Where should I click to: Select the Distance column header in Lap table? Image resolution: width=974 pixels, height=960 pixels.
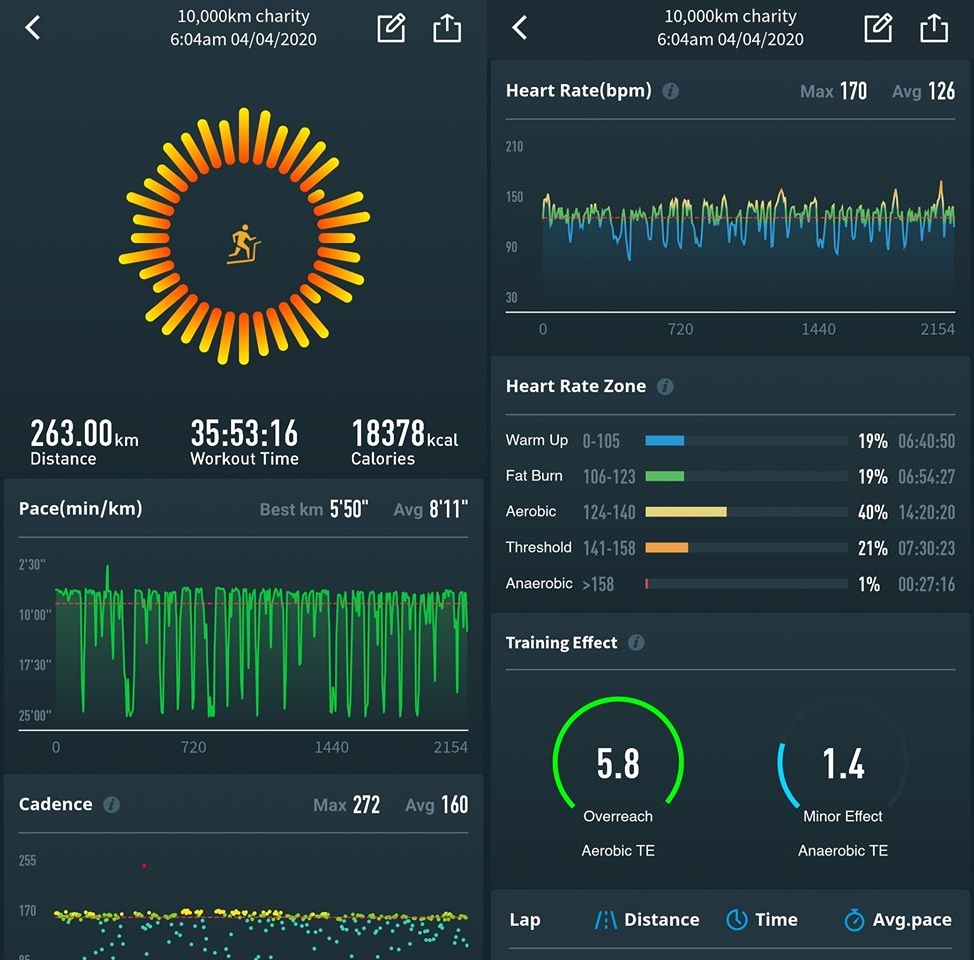click(646, 920)
